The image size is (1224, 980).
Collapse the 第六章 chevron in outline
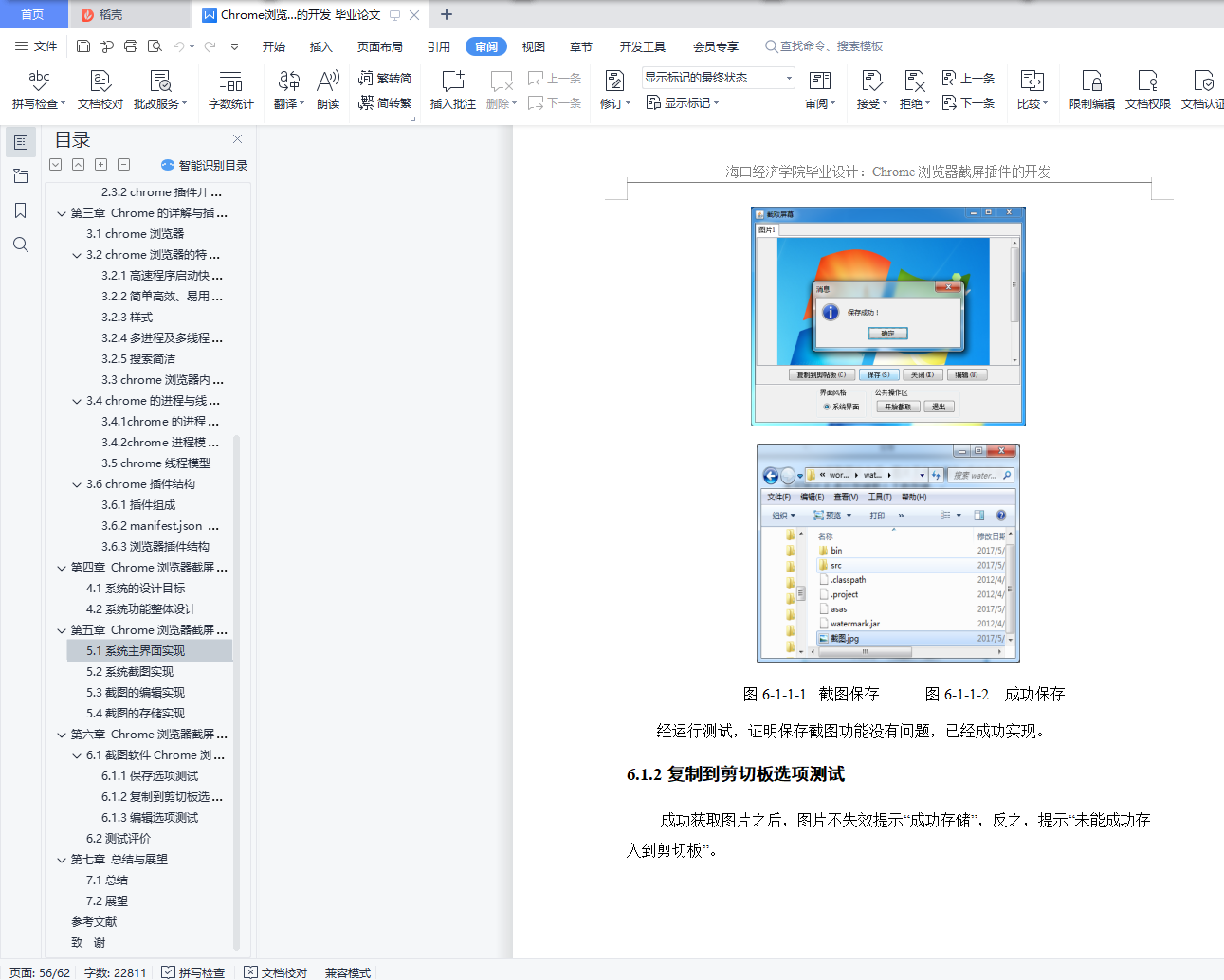(x=62, y=735)
